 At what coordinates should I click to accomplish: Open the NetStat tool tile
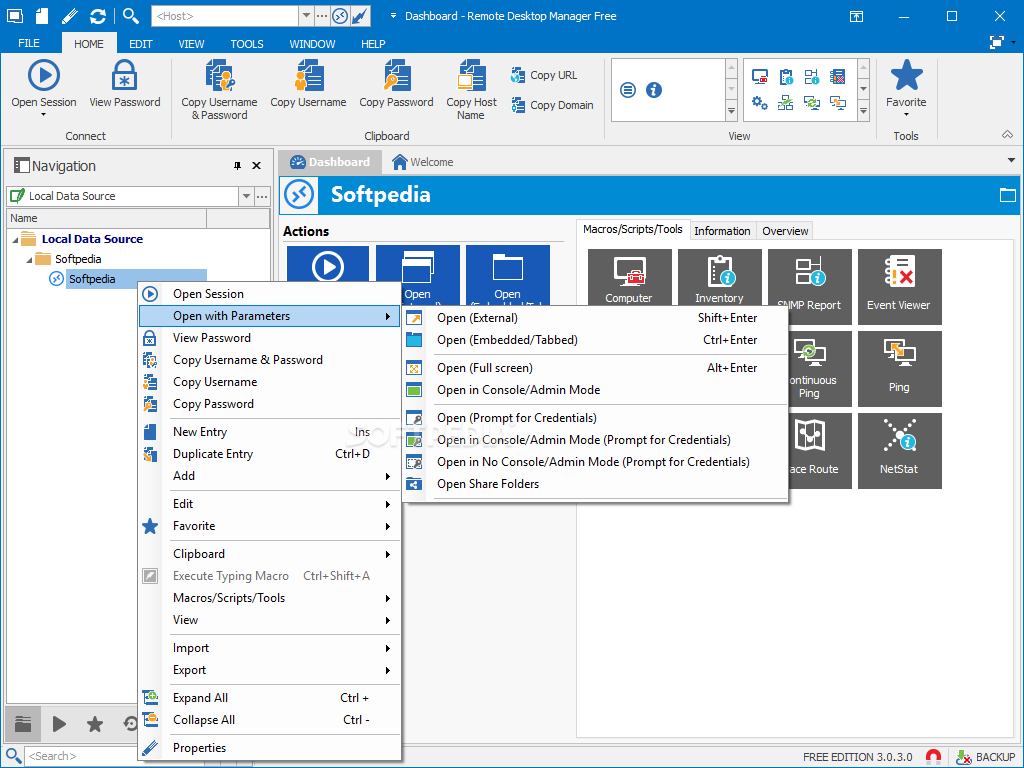899,451
